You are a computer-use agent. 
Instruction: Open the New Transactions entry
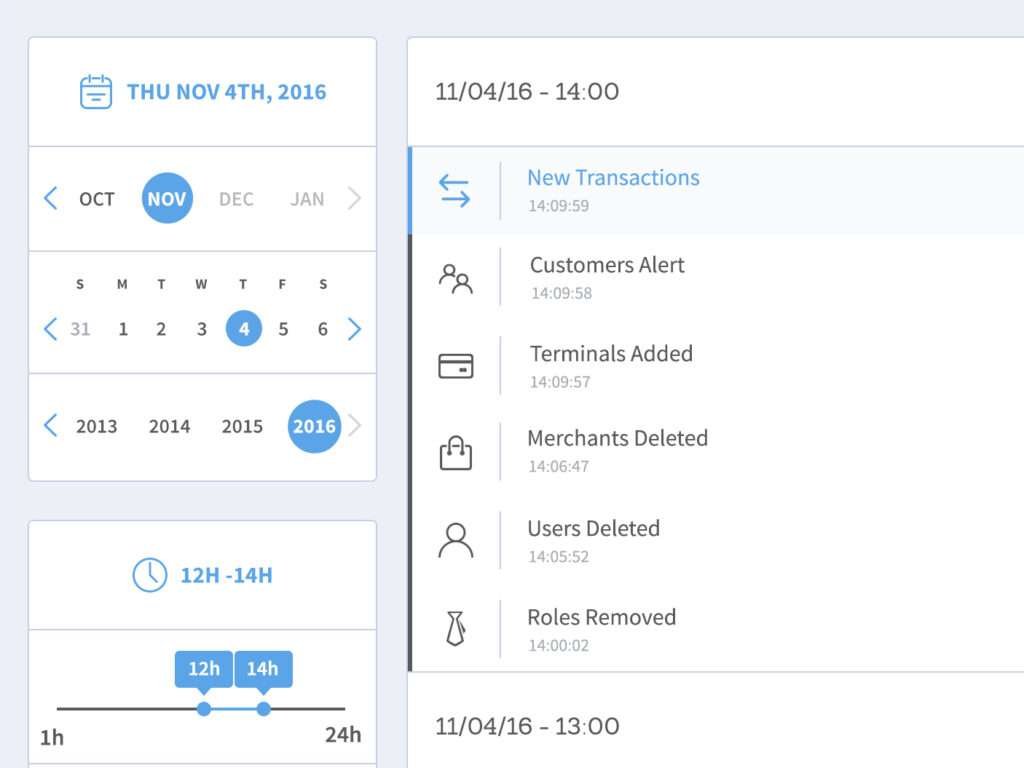(613, 177)
